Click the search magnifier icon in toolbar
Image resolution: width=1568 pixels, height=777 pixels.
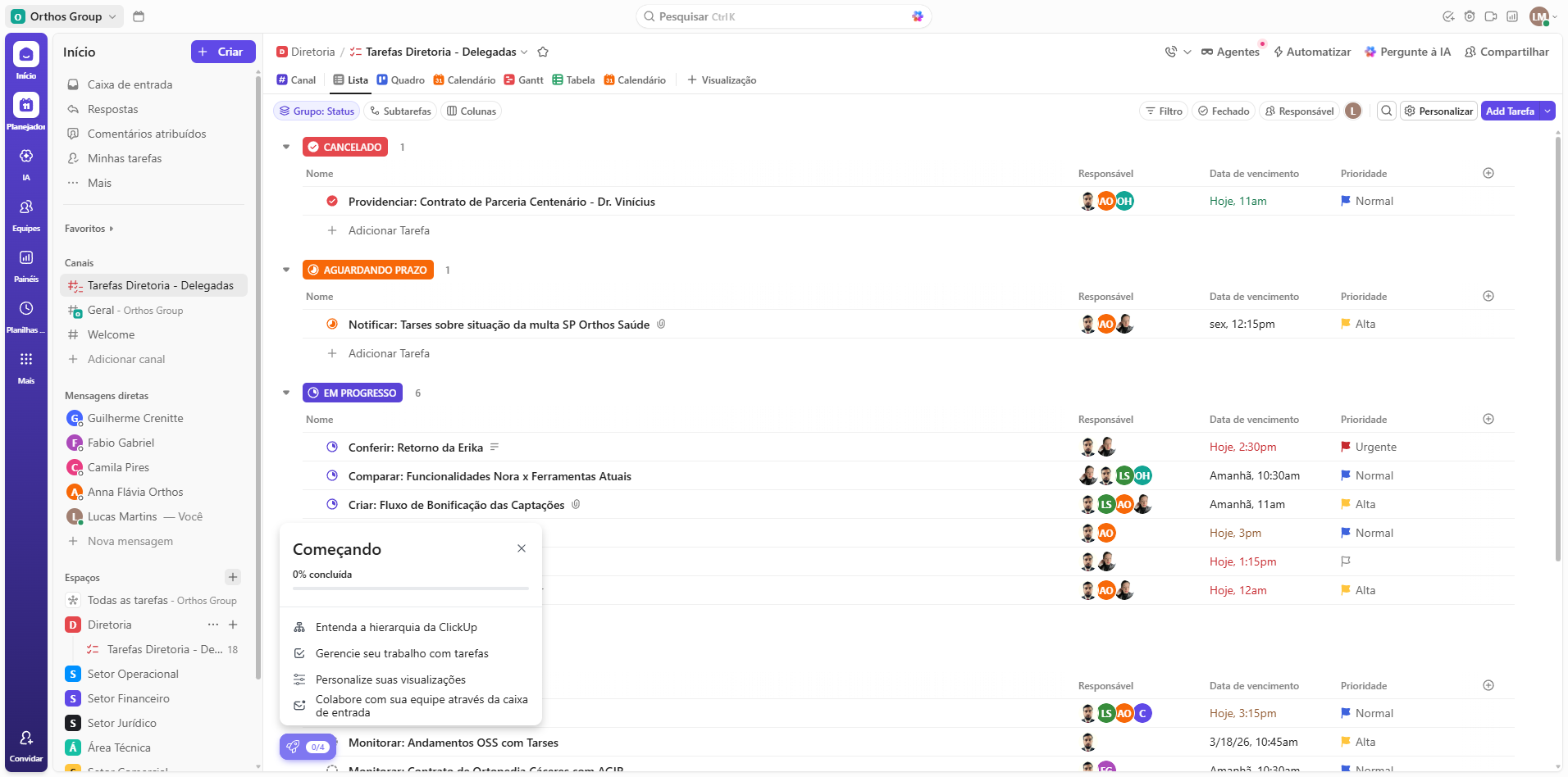[1387, 111]
